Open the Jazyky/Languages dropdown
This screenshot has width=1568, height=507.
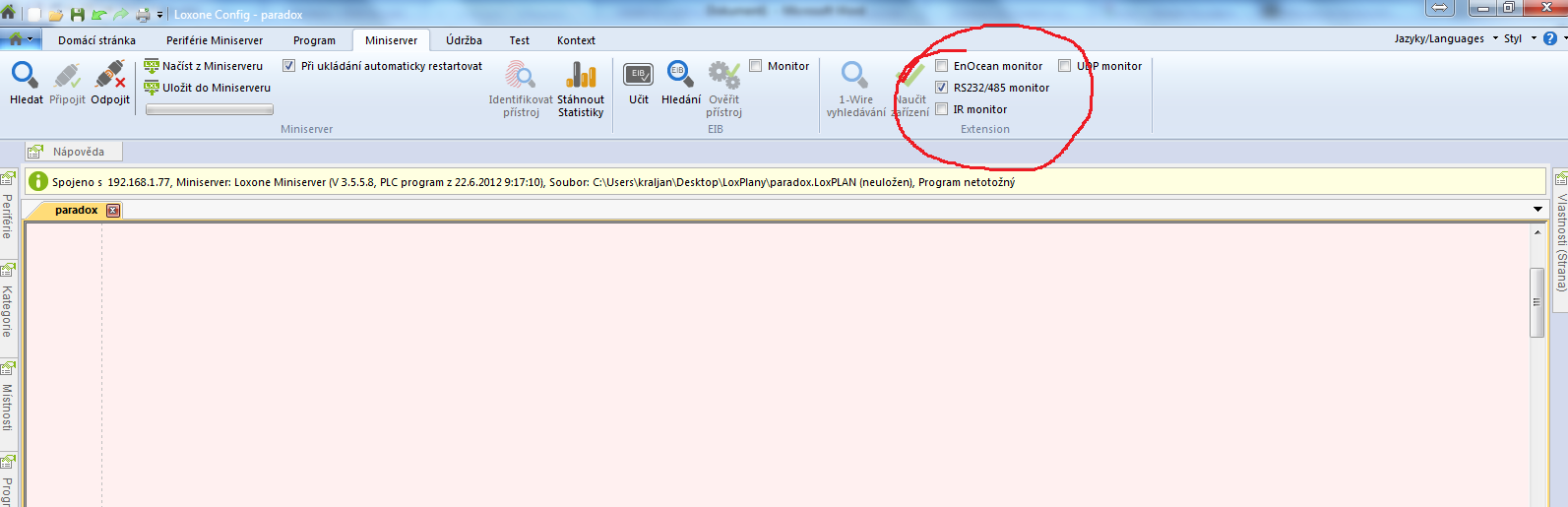click(1445, 38)
